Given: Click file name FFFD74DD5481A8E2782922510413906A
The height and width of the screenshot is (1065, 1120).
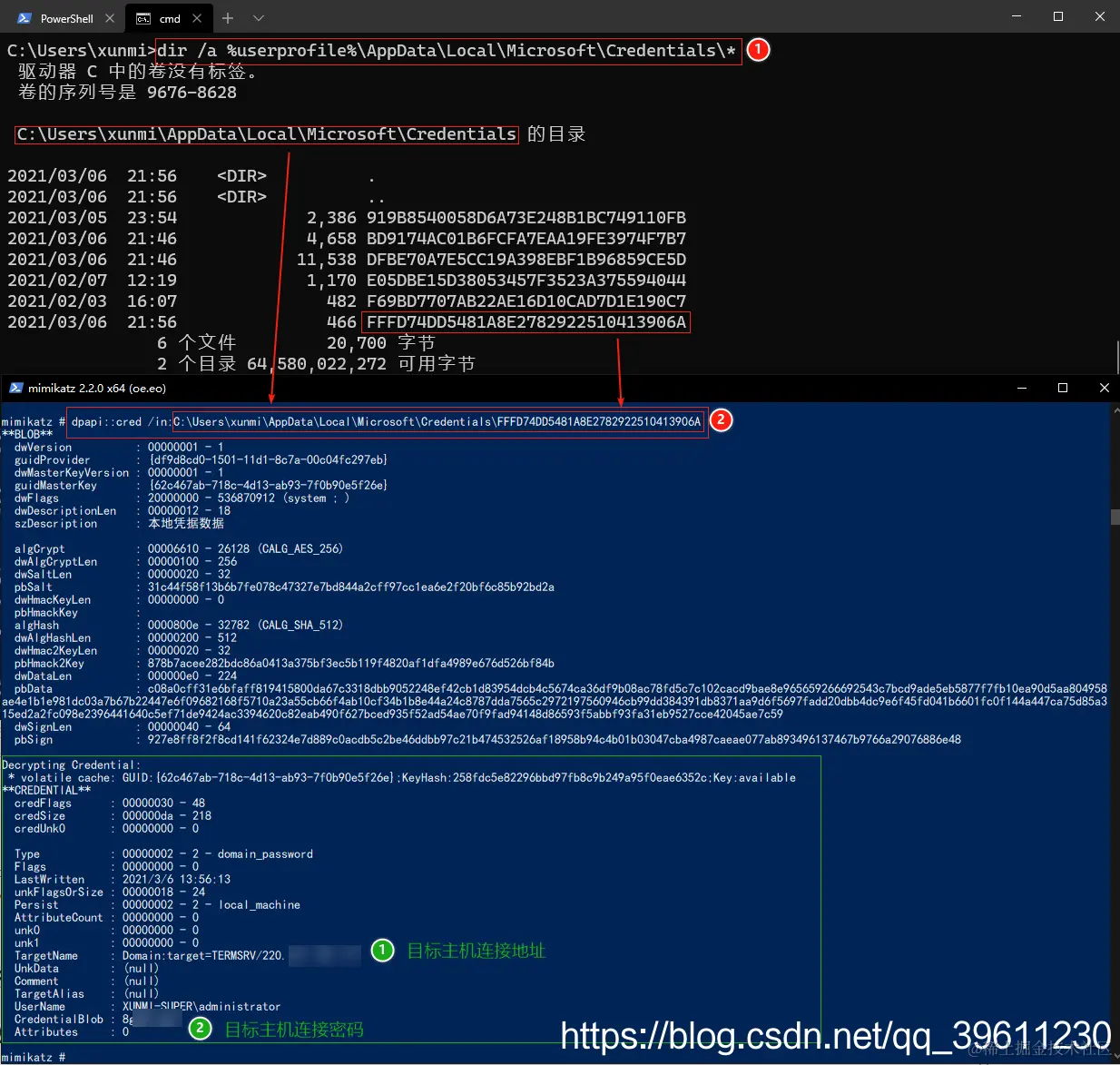Looking at the screenshot, I should point(526,322).
